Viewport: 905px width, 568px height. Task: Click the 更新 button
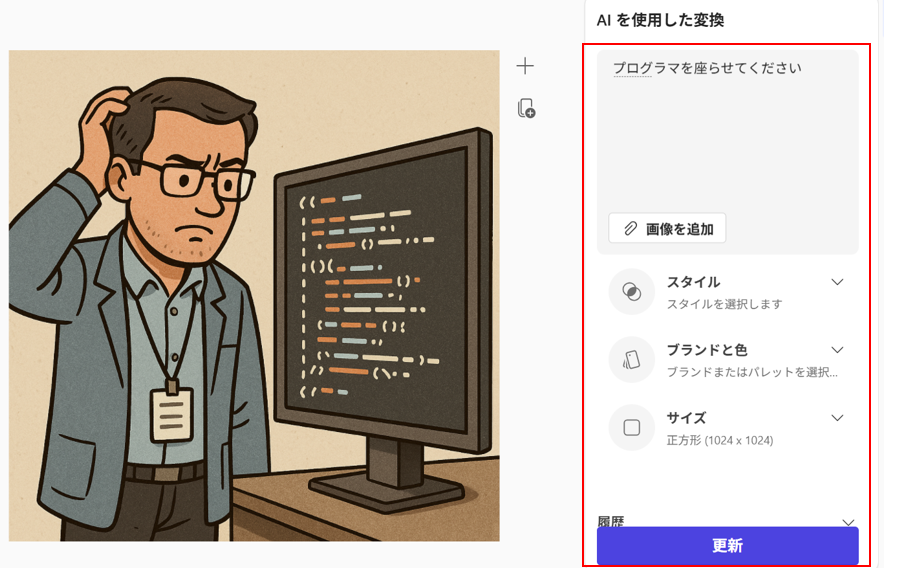[727, 545]
